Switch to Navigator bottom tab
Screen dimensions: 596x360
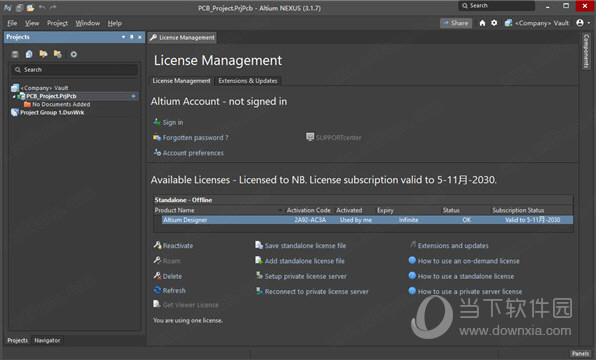tap(47, 340)
